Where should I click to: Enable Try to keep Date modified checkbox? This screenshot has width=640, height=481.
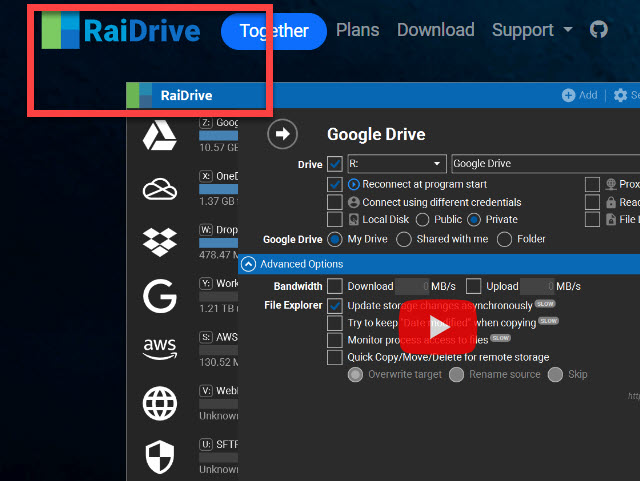[335, 323]
